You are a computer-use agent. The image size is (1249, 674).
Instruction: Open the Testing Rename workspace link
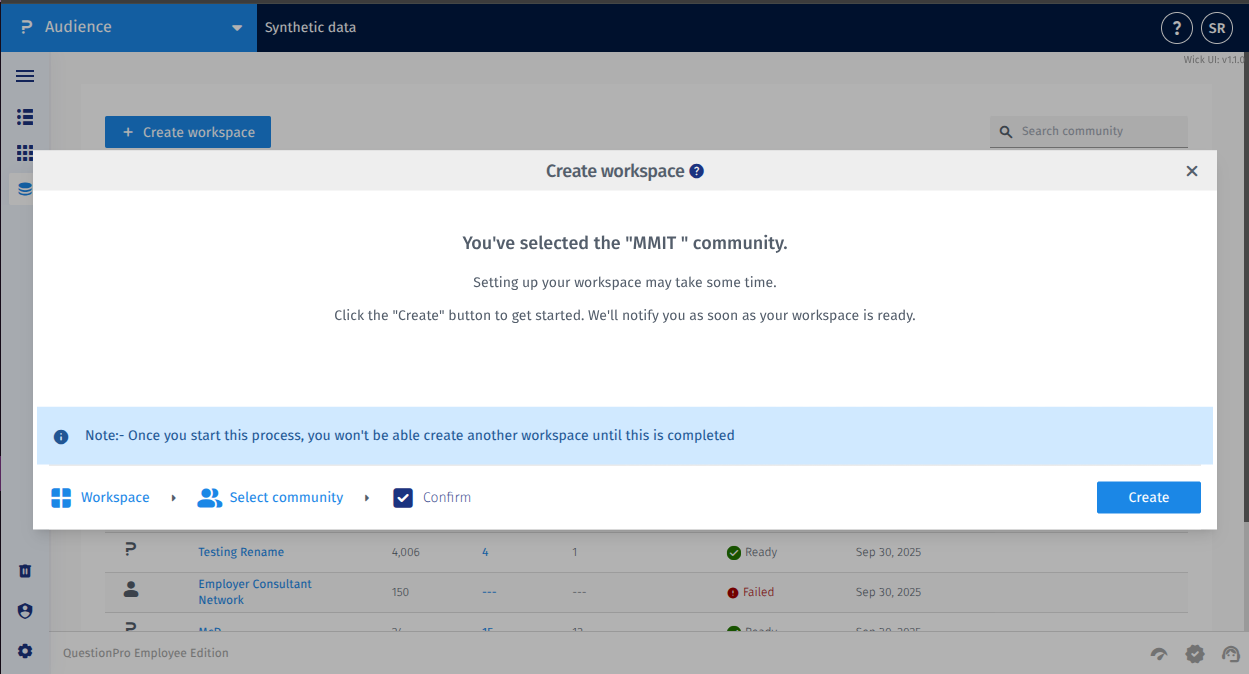coord(241,552)
